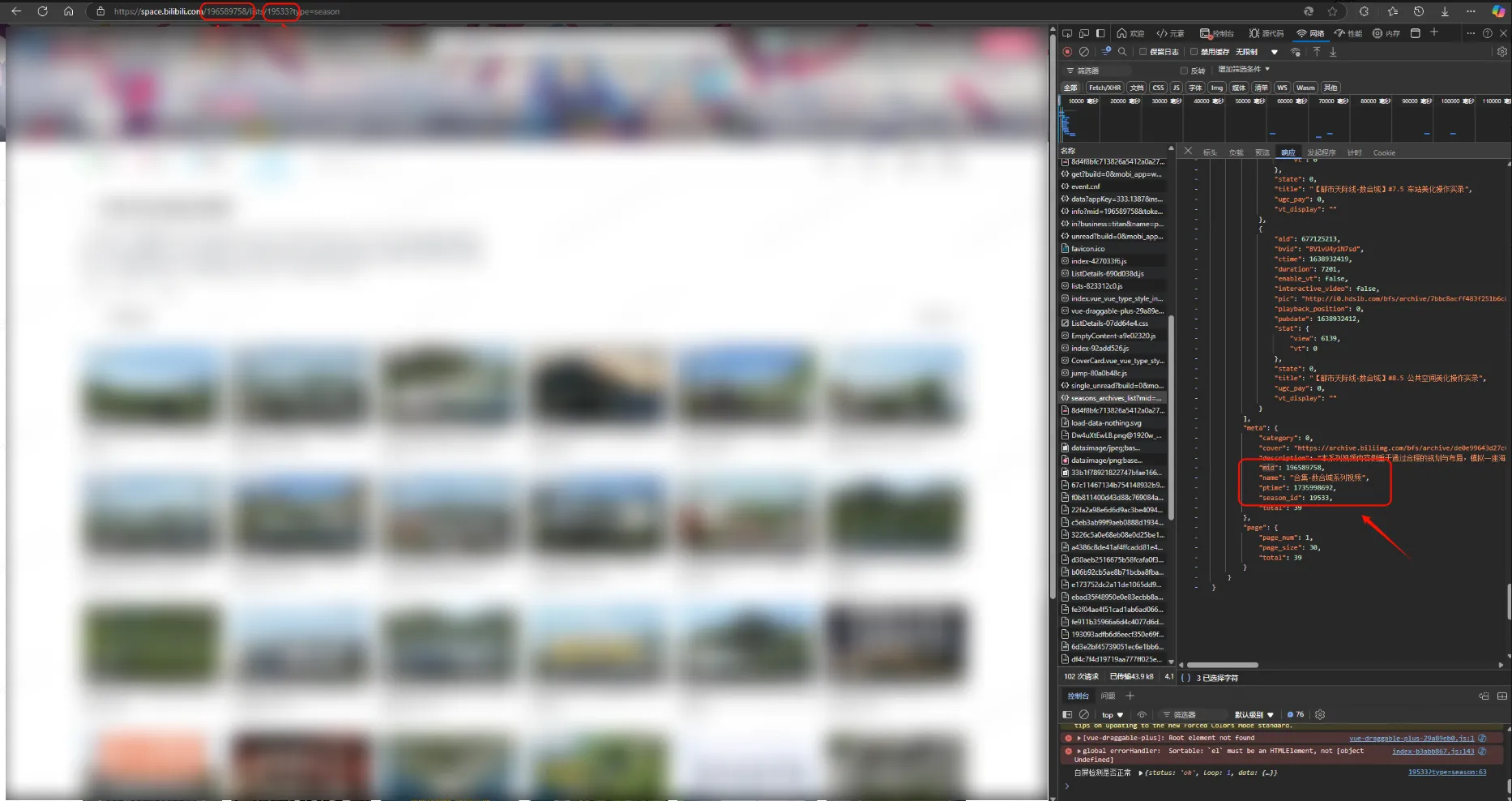Filter requests by Img type
Viewport: 1512px width, 801px height.
pos(1217,88)
